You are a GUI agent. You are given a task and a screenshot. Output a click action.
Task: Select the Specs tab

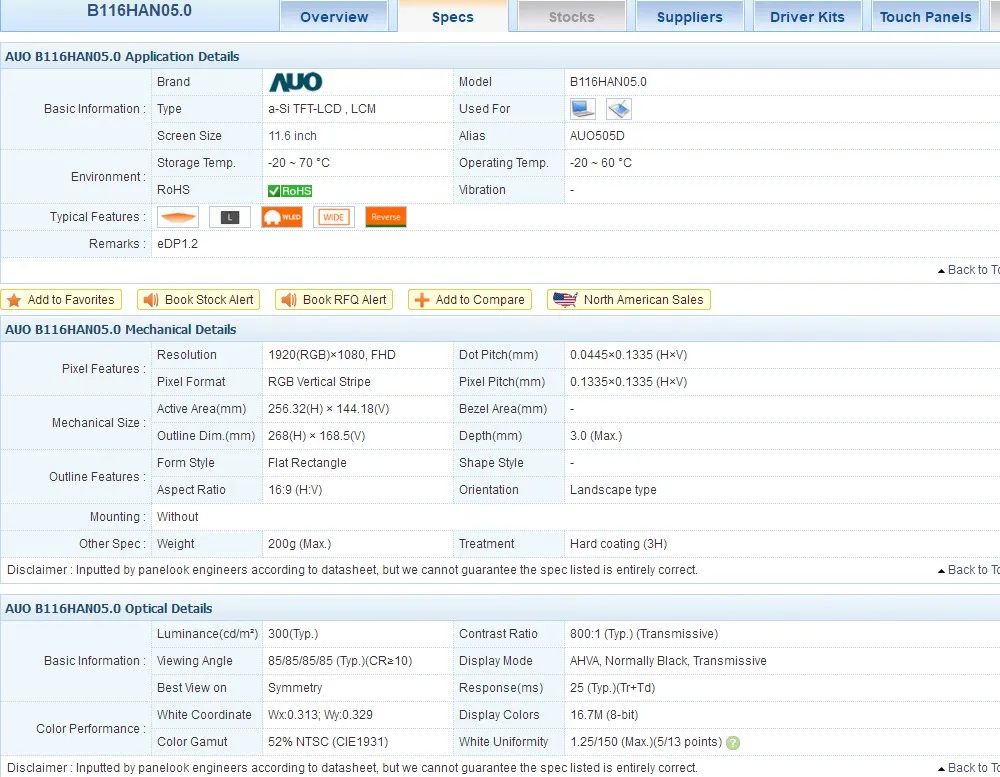pyautogui.click(x=453, y=17)
